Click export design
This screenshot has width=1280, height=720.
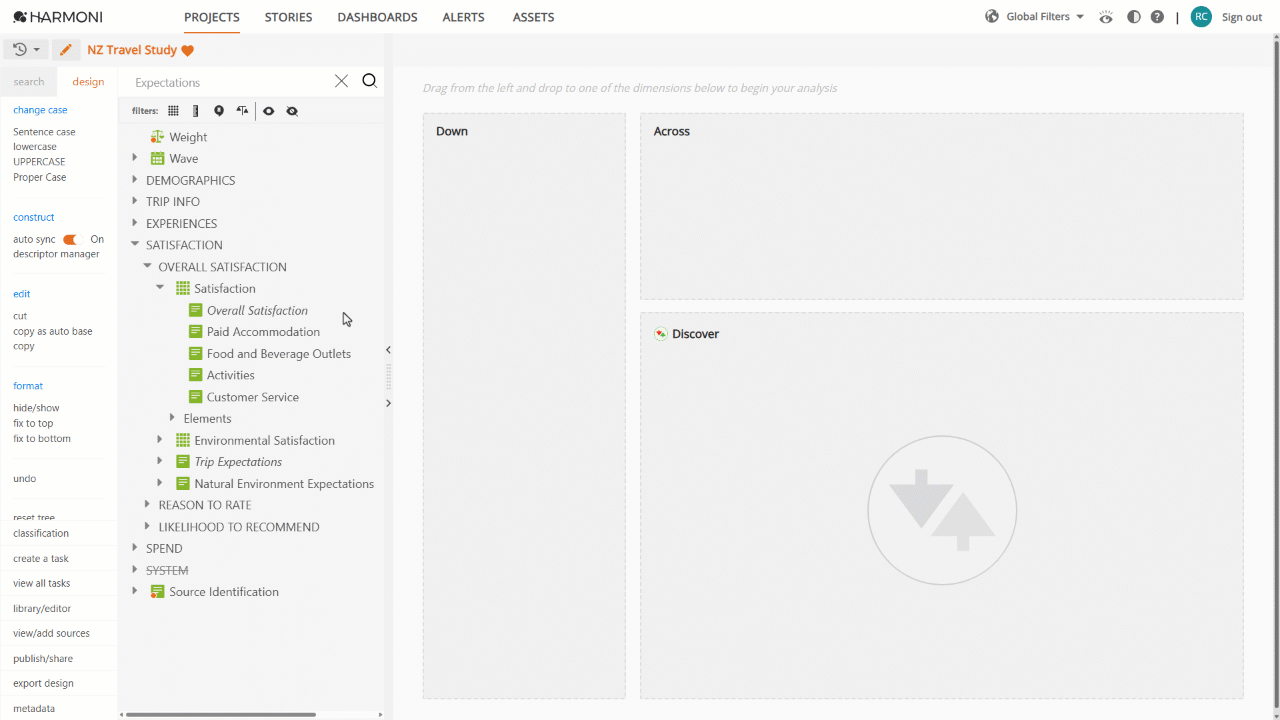(43, 683)
